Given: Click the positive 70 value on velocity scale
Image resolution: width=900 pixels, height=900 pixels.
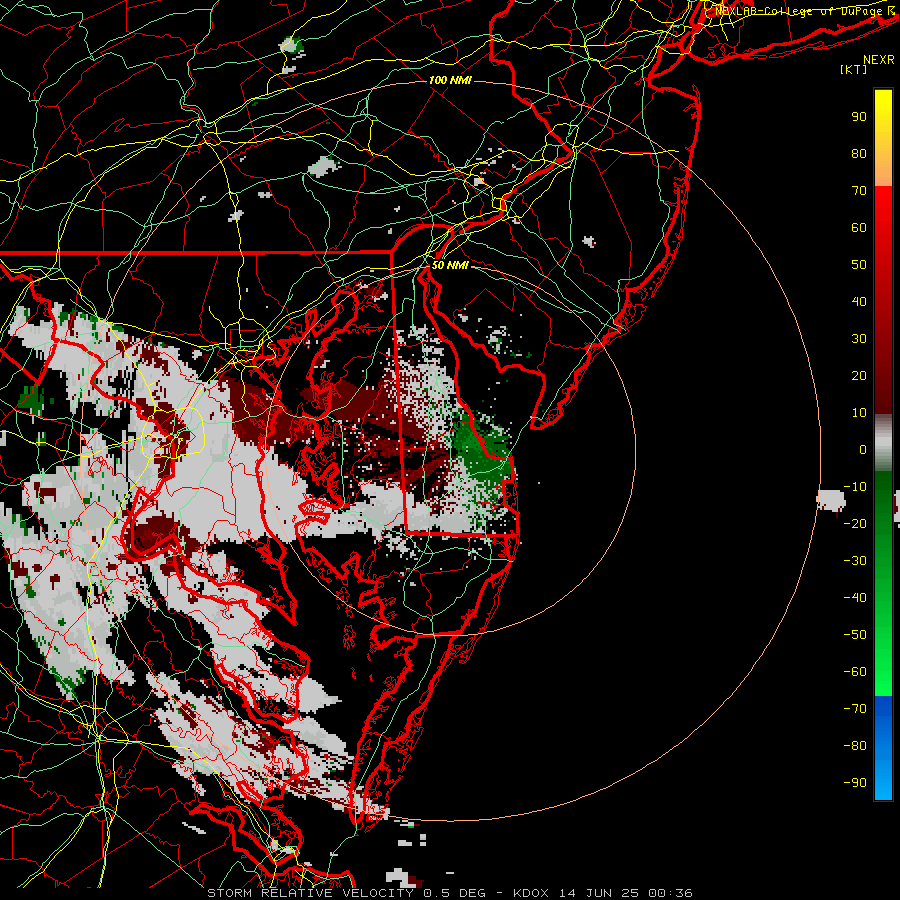Looking at the screenshot, I should [x=859, y=191].
